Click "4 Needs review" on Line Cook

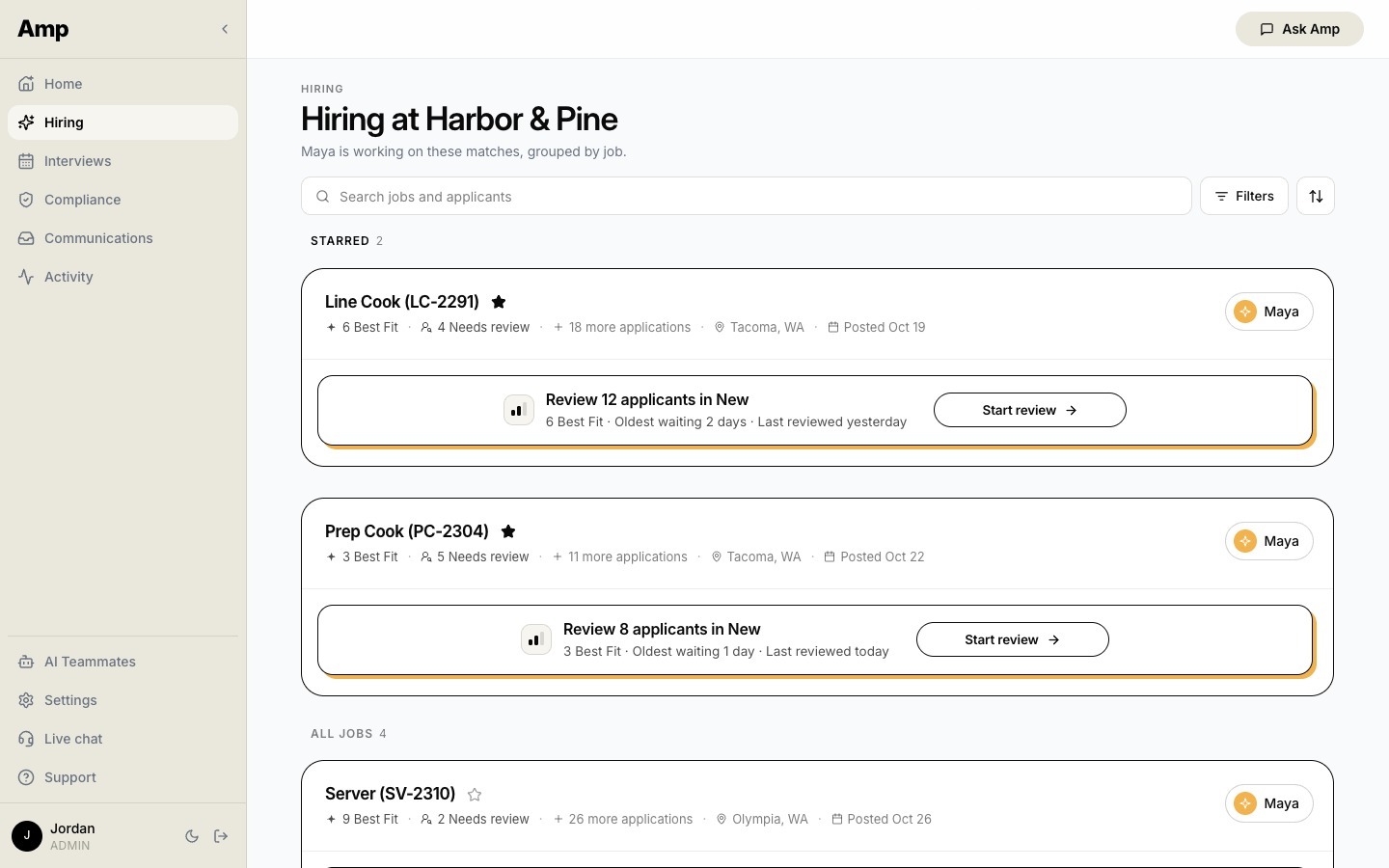coord(476,328)
